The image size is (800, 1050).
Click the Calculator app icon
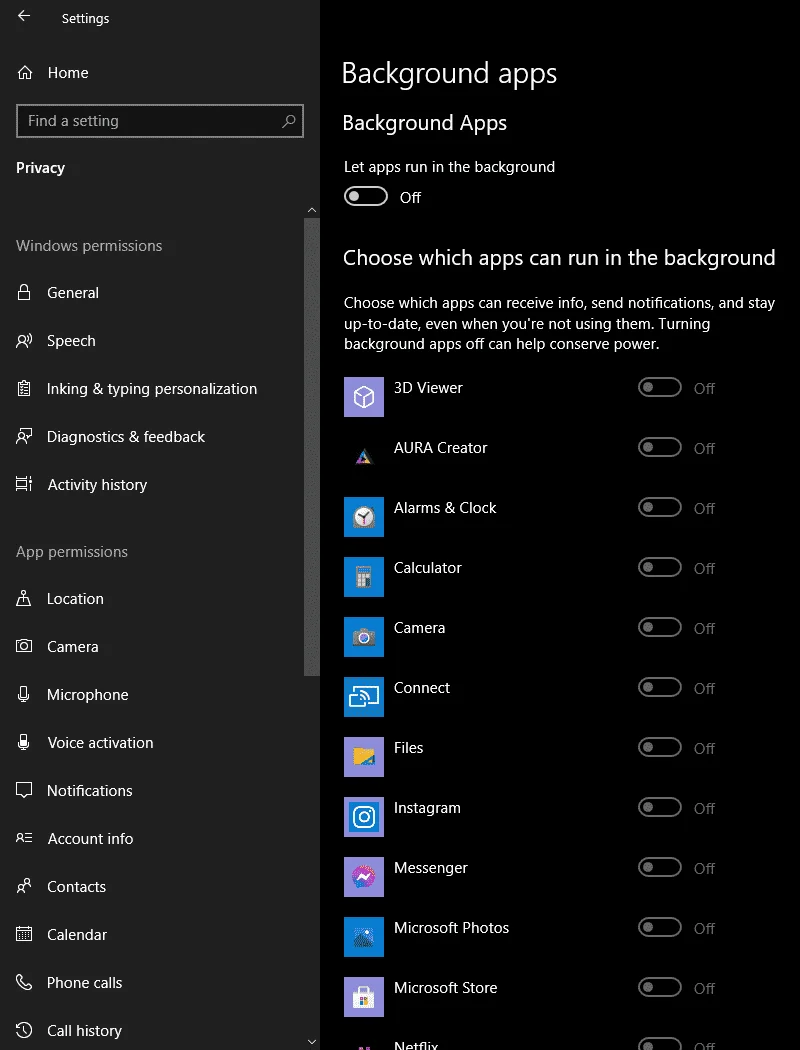tap(364, 577)
